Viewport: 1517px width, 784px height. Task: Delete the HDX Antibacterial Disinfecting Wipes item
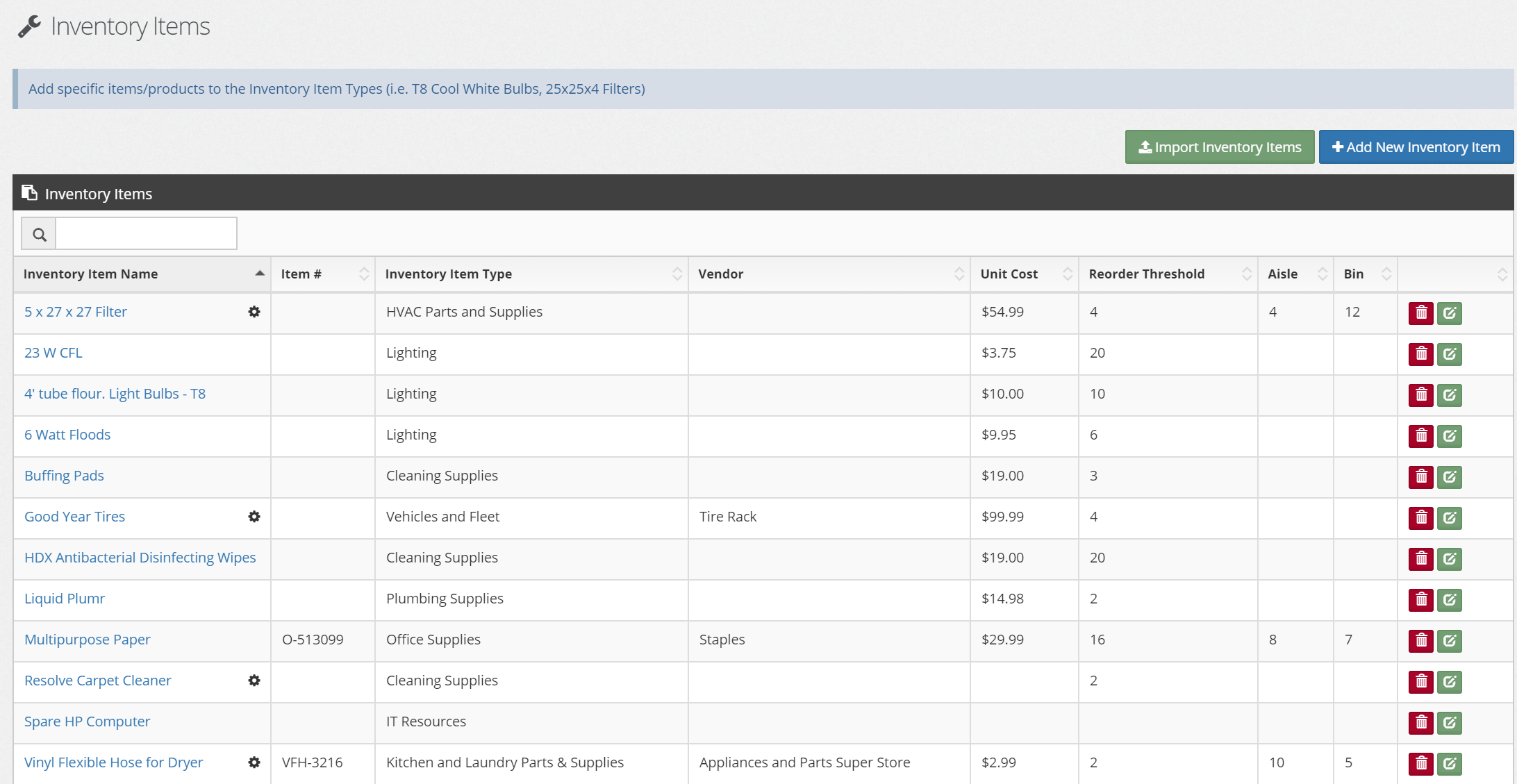[1420, 559]
